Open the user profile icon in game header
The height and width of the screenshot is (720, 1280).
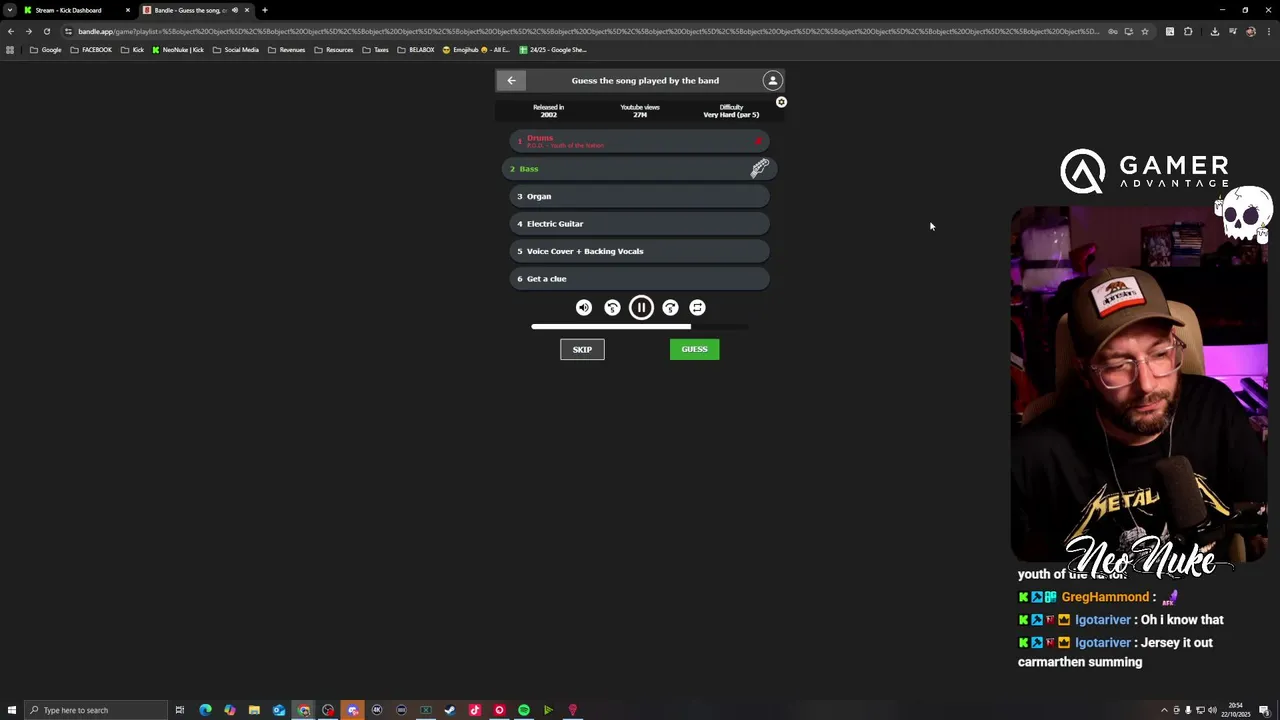(x=772, y=80)
